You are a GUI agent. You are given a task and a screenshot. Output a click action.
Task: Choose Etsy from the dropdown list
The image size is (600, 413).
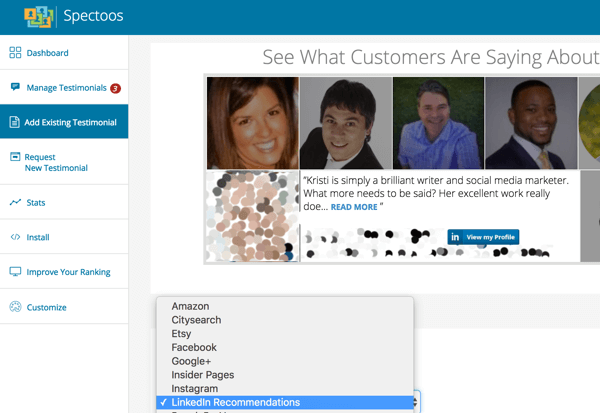285,334
